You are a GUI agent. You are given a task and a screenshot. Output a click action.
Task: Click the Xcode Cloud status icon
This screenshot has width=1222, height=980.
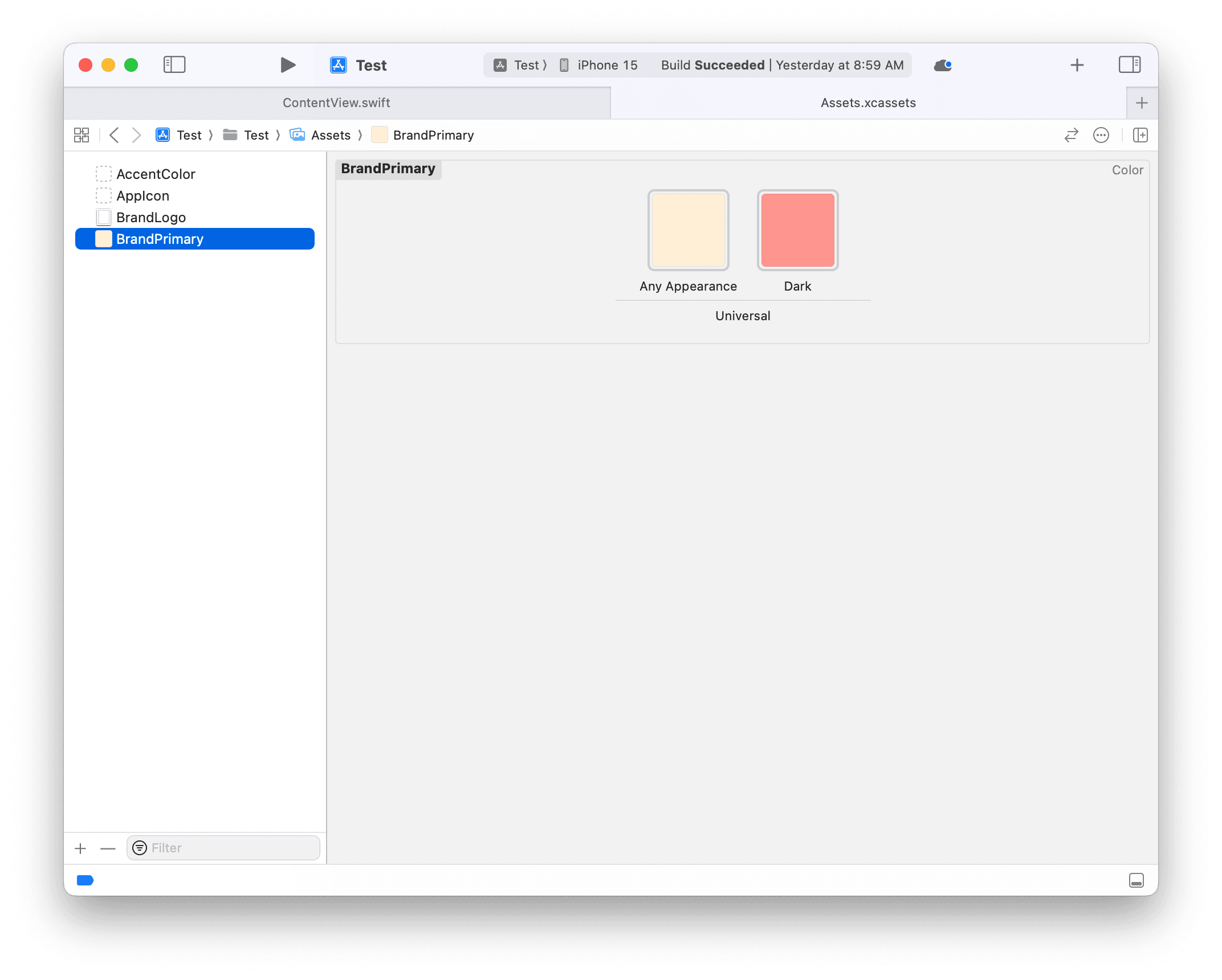click(943, 66)
